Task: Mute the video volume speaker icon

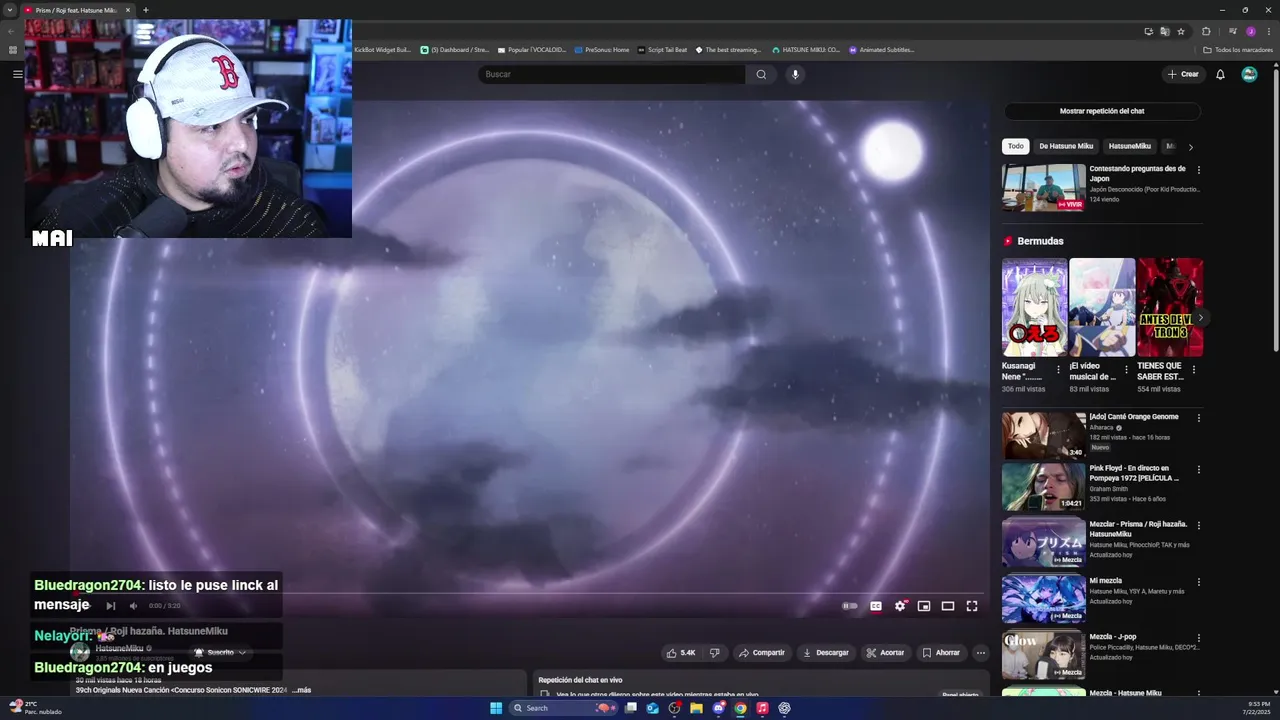Action: [x=133, y=606]
